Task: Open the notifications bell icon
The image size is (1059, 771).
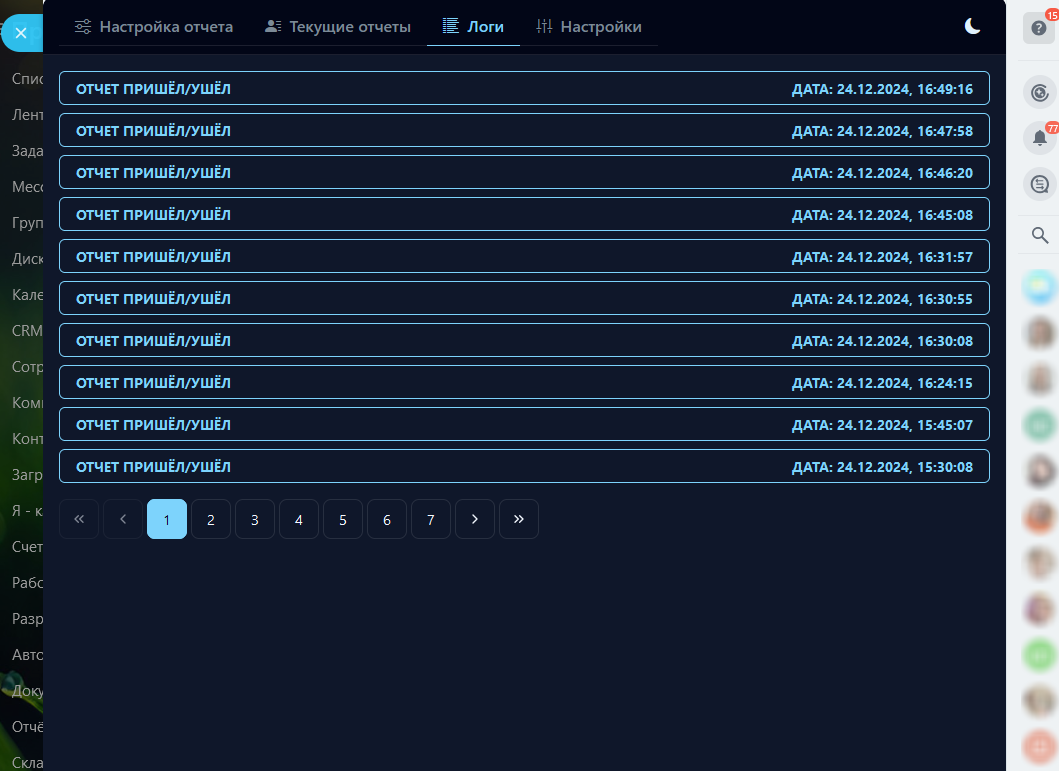Action: 1040,138
